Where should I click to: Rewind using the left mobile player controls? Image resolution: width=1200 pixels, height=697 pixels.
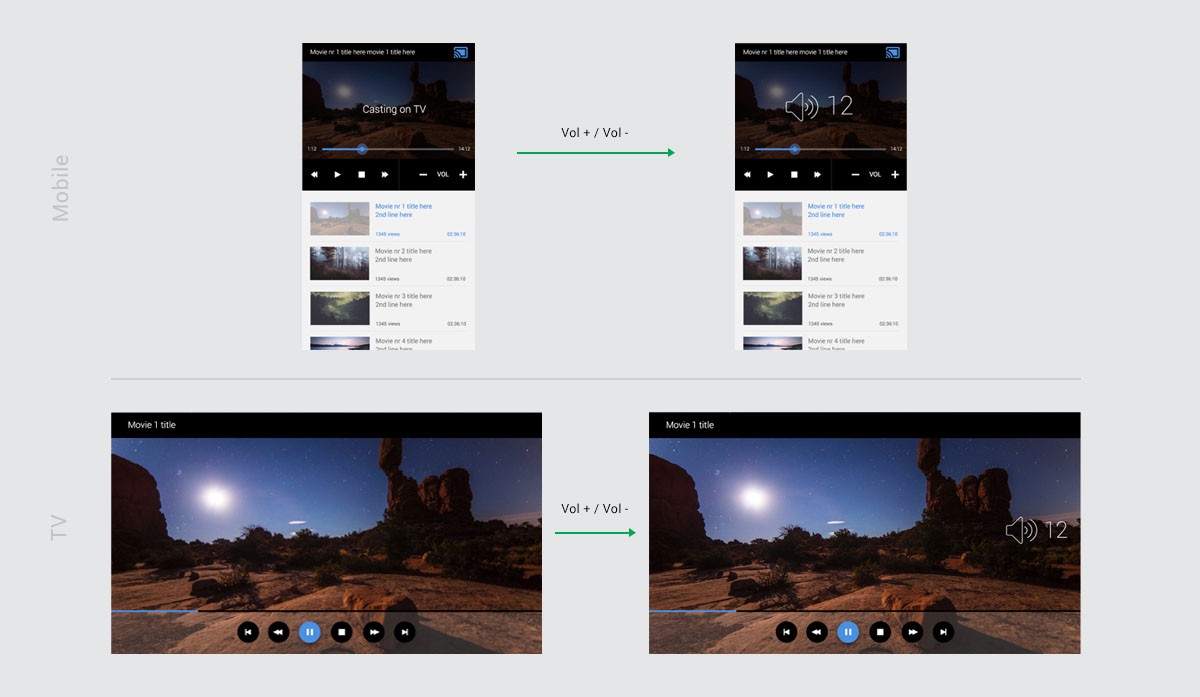[x=314, y=175]
